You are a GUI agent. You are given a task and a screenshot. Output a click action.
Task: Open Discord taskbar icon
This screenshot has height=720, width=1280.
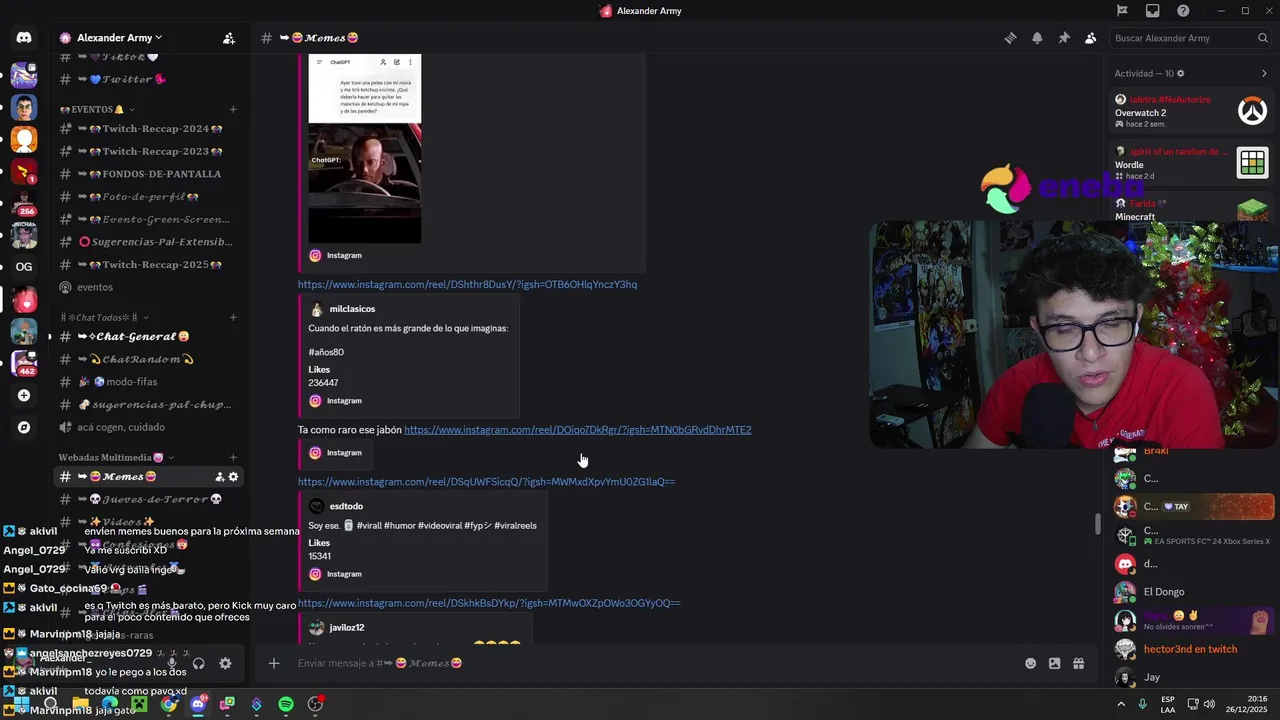(198, 704)
